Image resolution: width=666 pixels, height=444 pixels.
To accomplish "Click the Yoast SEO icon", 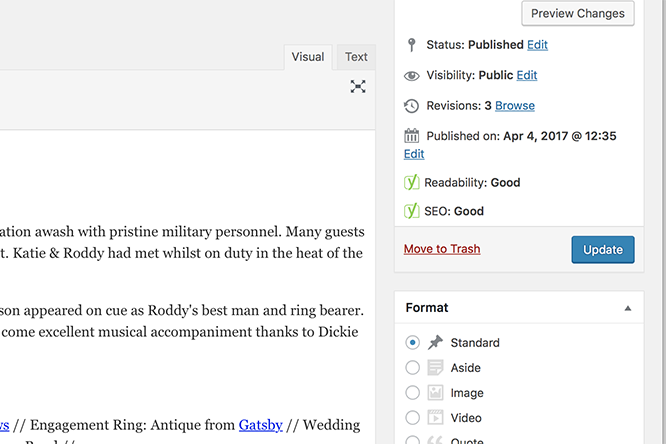I will [x=411, y=211].
